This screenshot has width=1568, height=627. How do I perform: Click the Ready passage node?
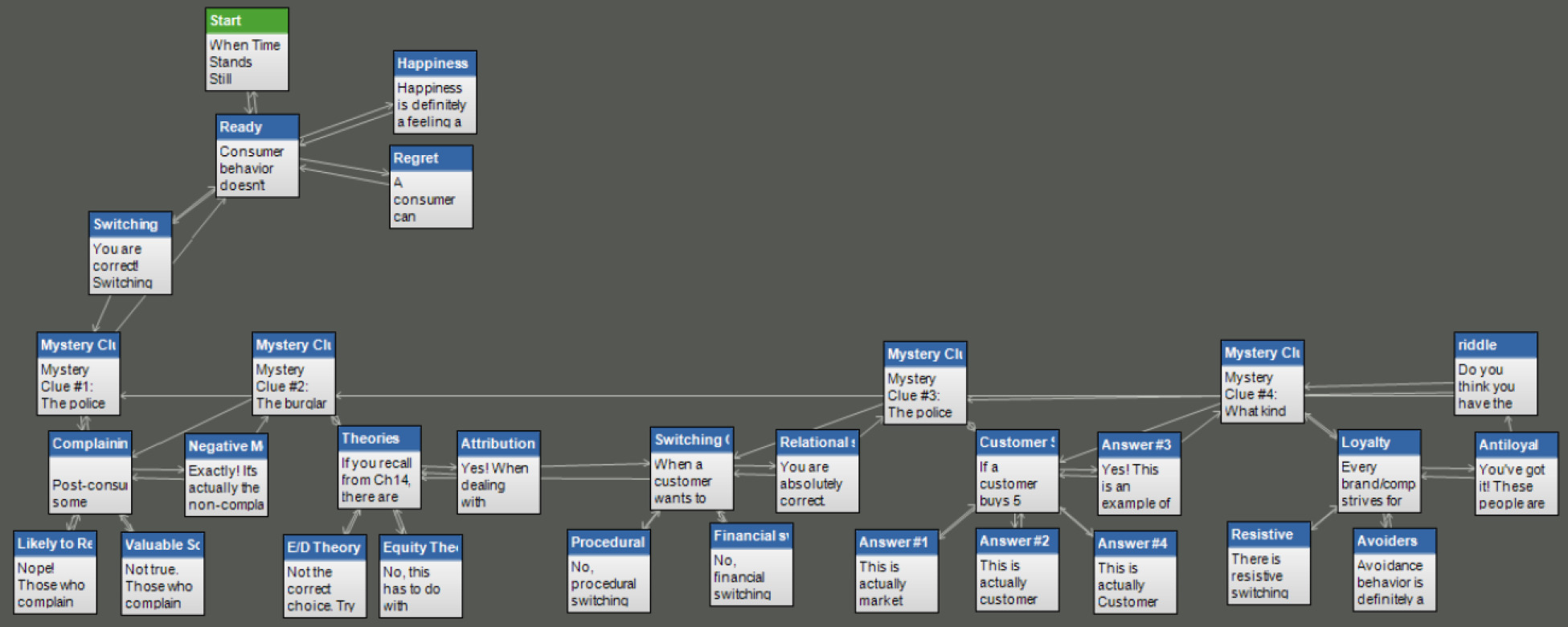pos(257,156)
